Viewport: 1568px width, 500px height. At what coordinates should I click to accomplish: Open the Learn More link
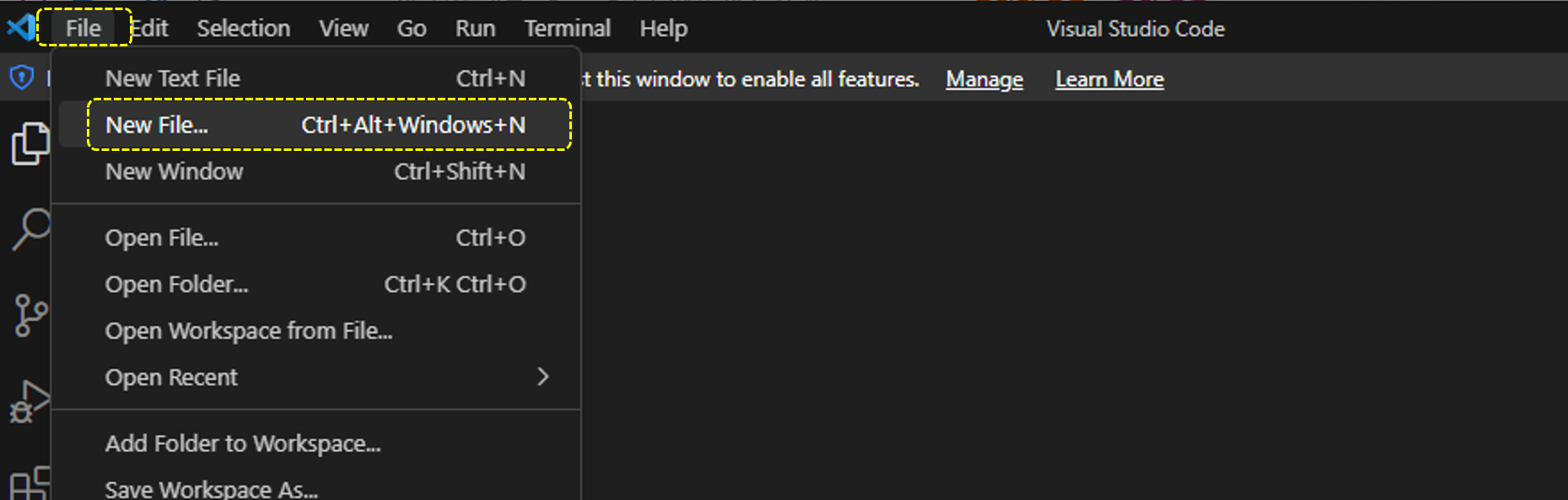coord(1108,78)
